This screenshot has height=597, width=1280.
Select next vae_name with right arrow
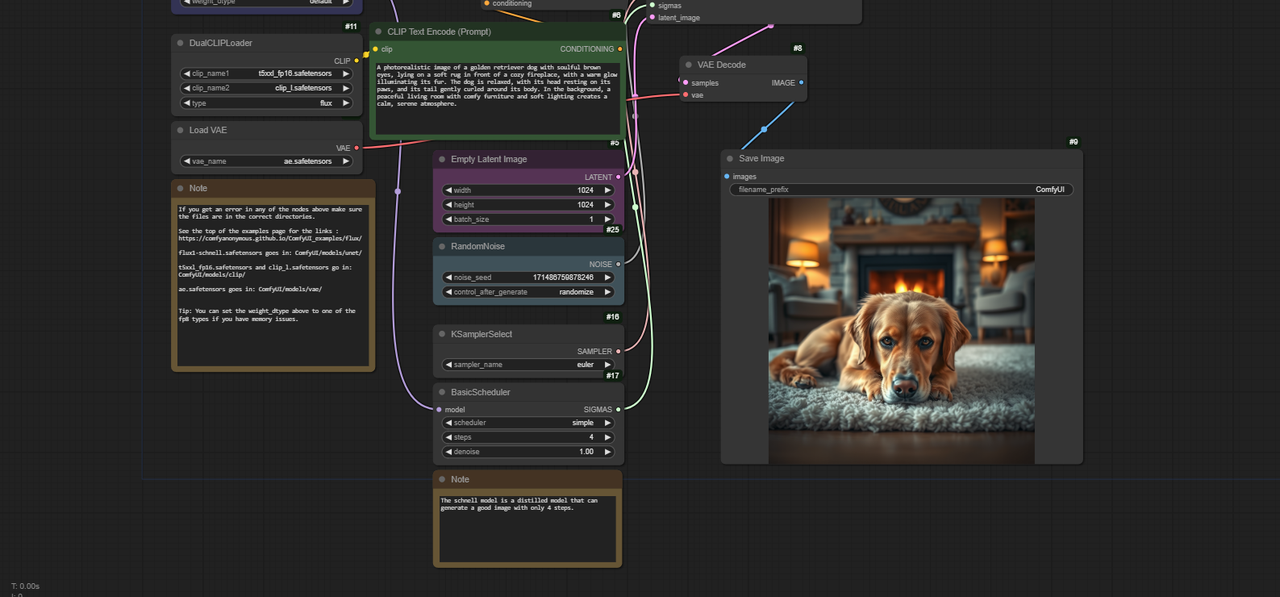pos(346,161)
